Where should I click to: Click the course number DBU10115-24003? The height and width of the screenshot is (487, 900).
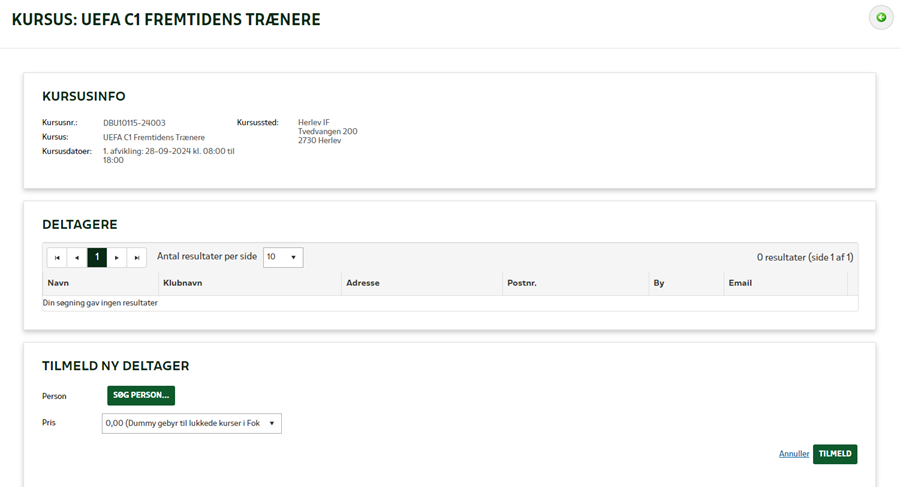134,123
